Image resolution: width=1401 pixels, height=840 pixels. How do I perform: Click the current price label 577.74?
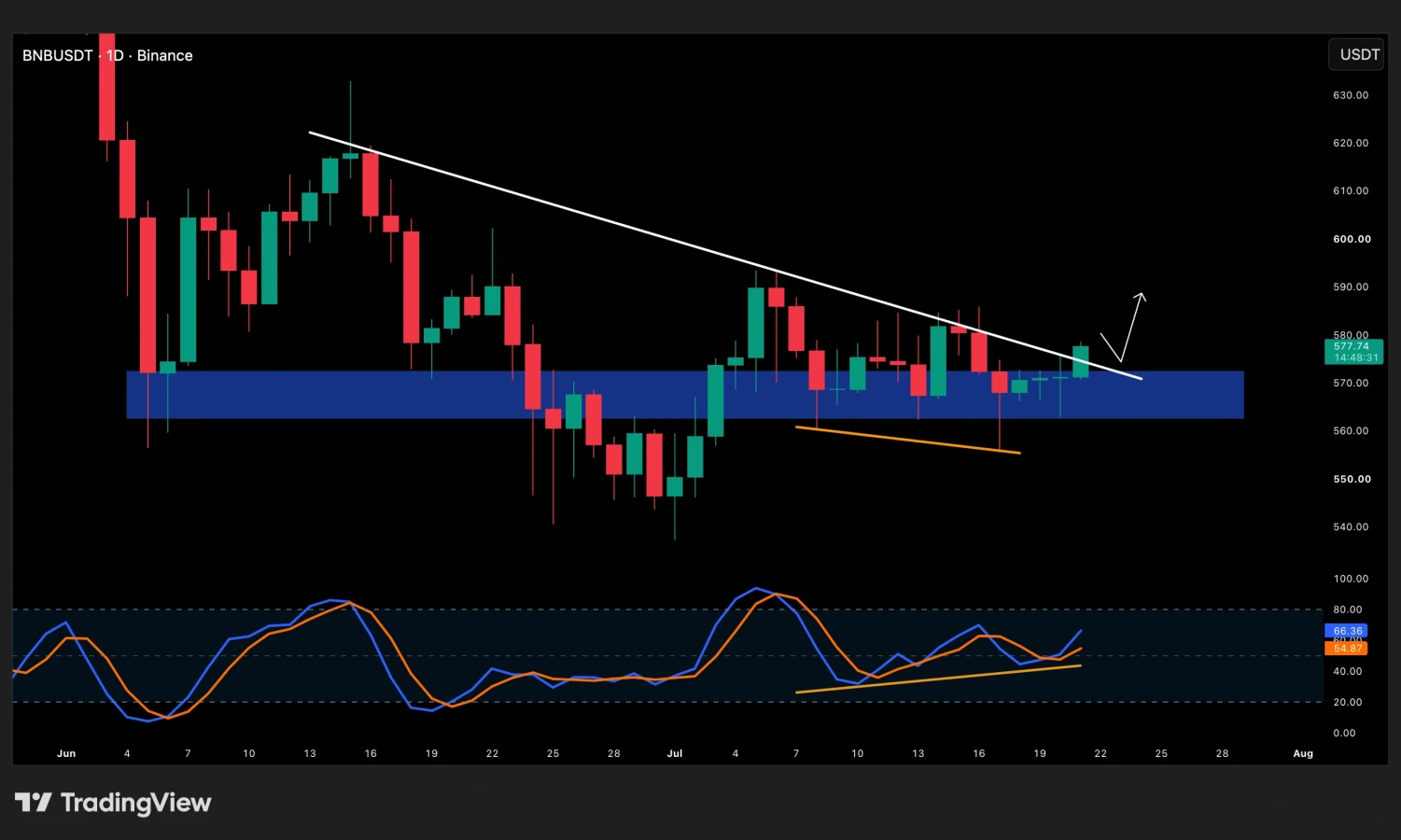coord(1352,346)
